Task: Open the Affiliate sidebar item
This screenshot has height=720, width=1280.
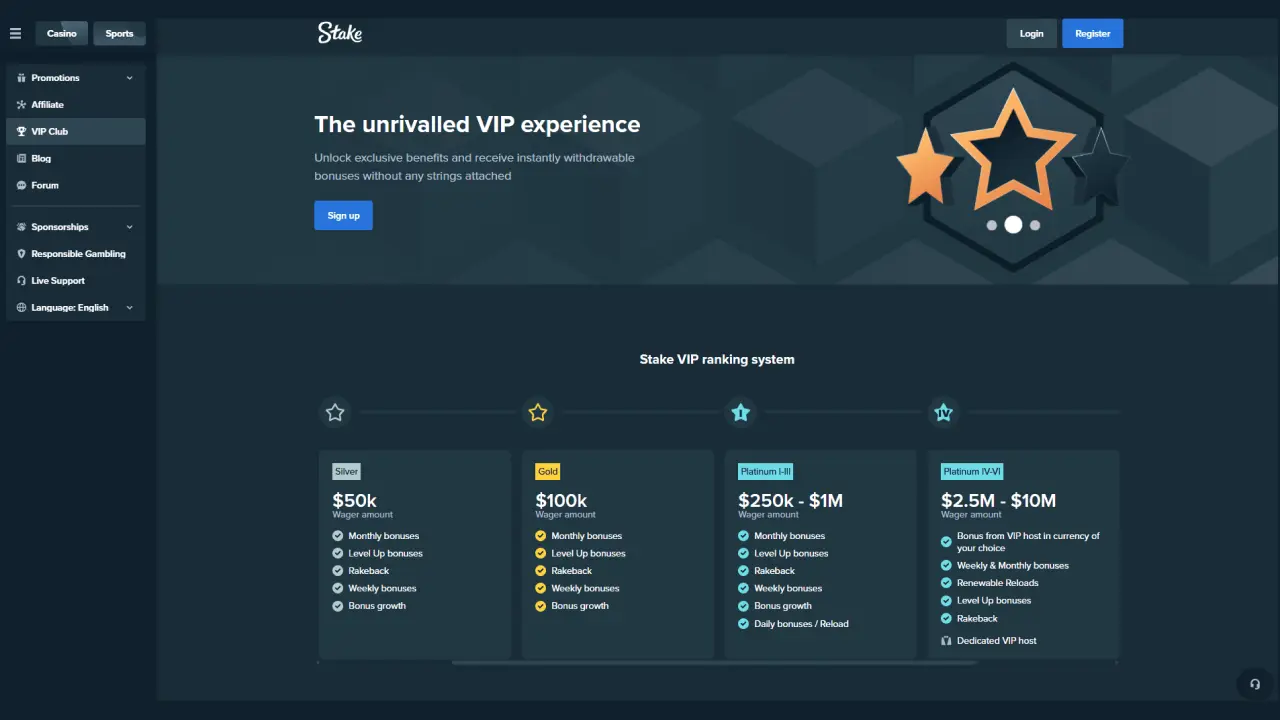Action: point(48,105)
